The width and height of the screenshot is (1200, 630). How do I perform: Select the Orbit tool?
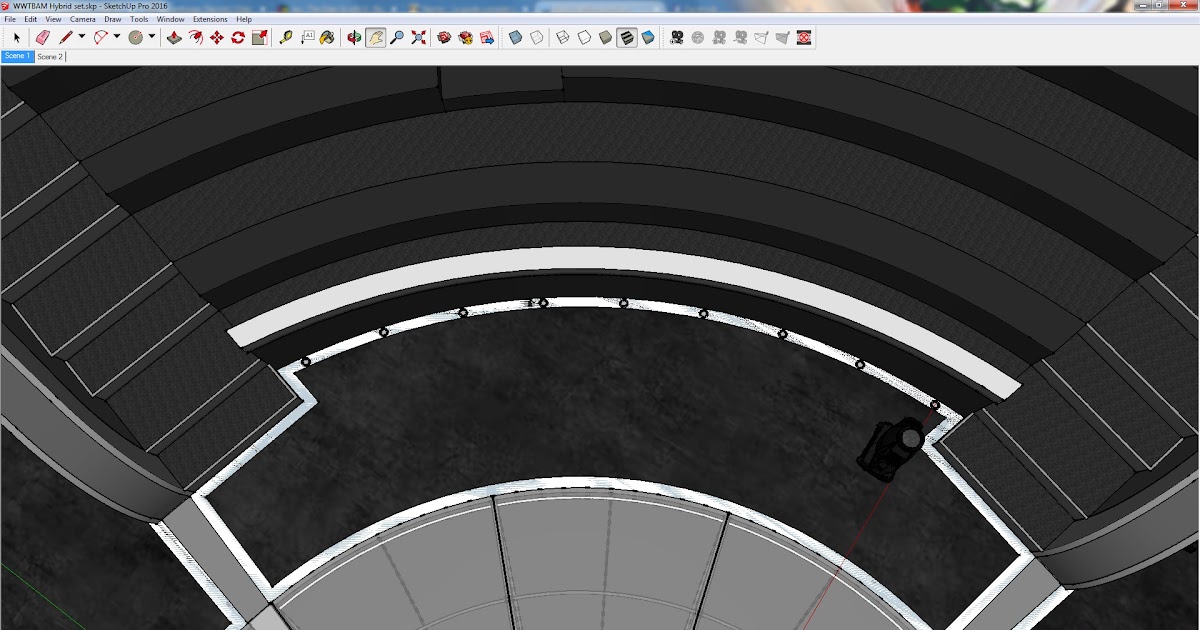354,38
